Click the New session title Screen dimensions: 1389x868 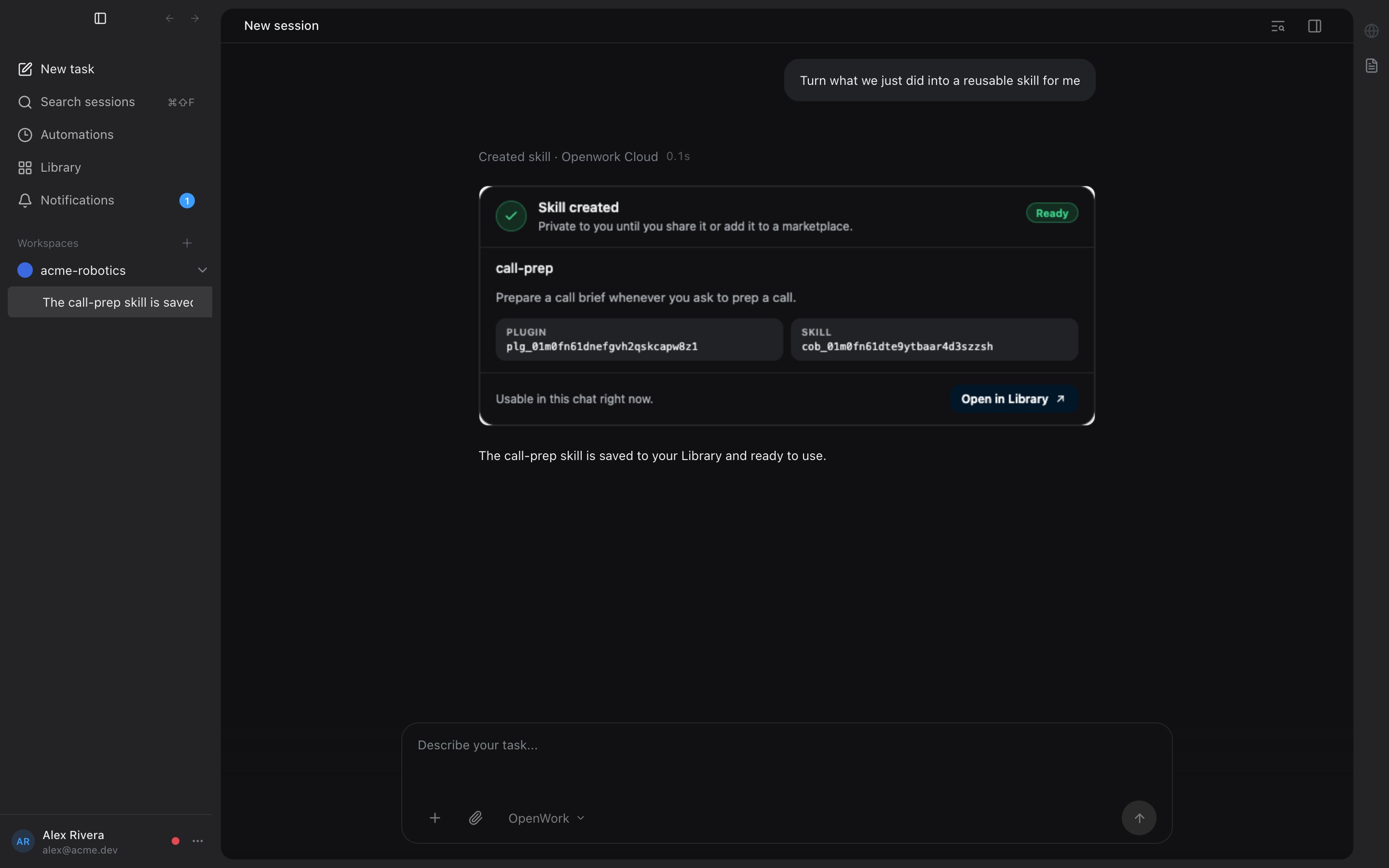[281, 26]
